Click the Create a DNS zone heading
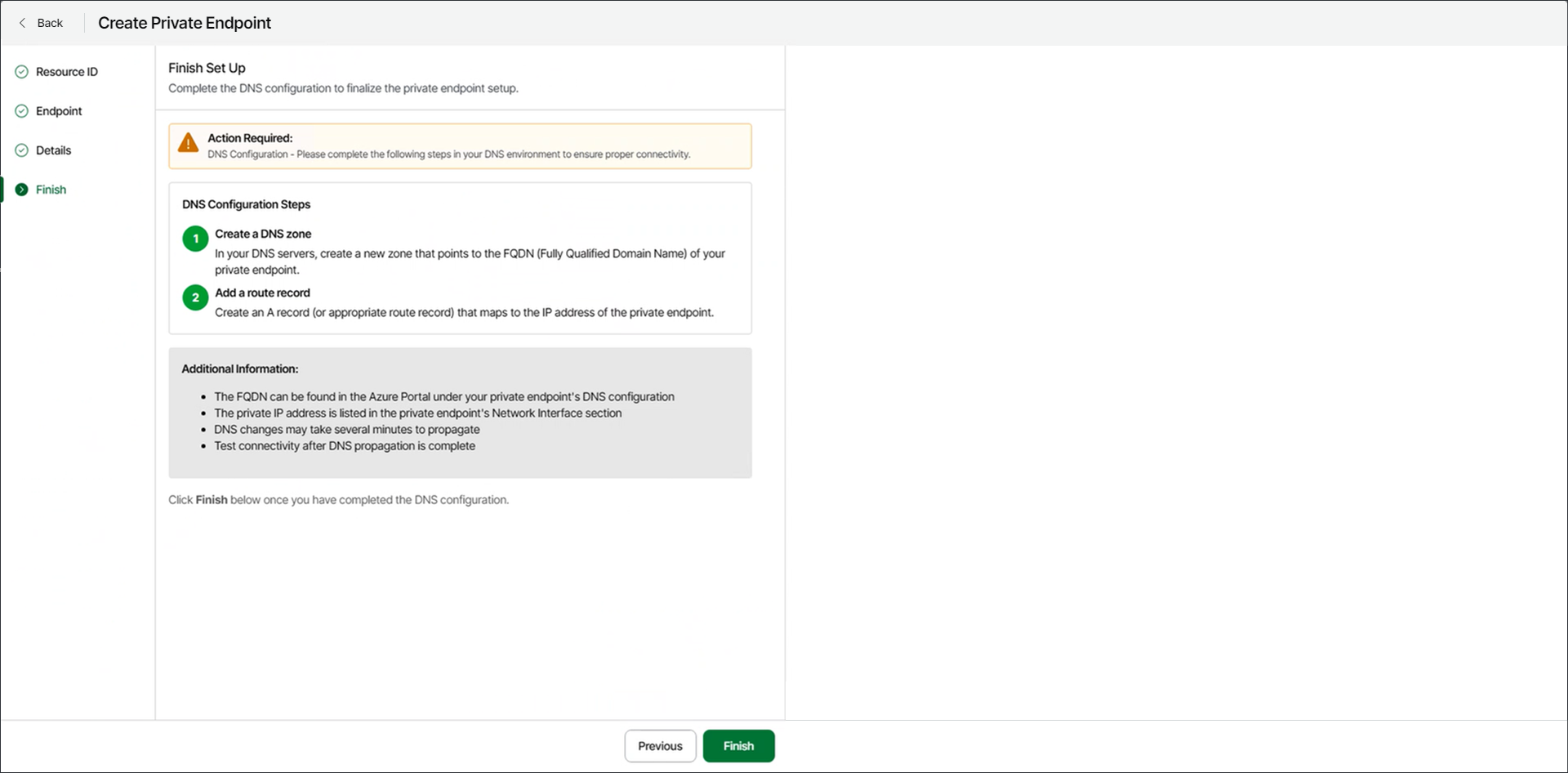 [263, 234]
